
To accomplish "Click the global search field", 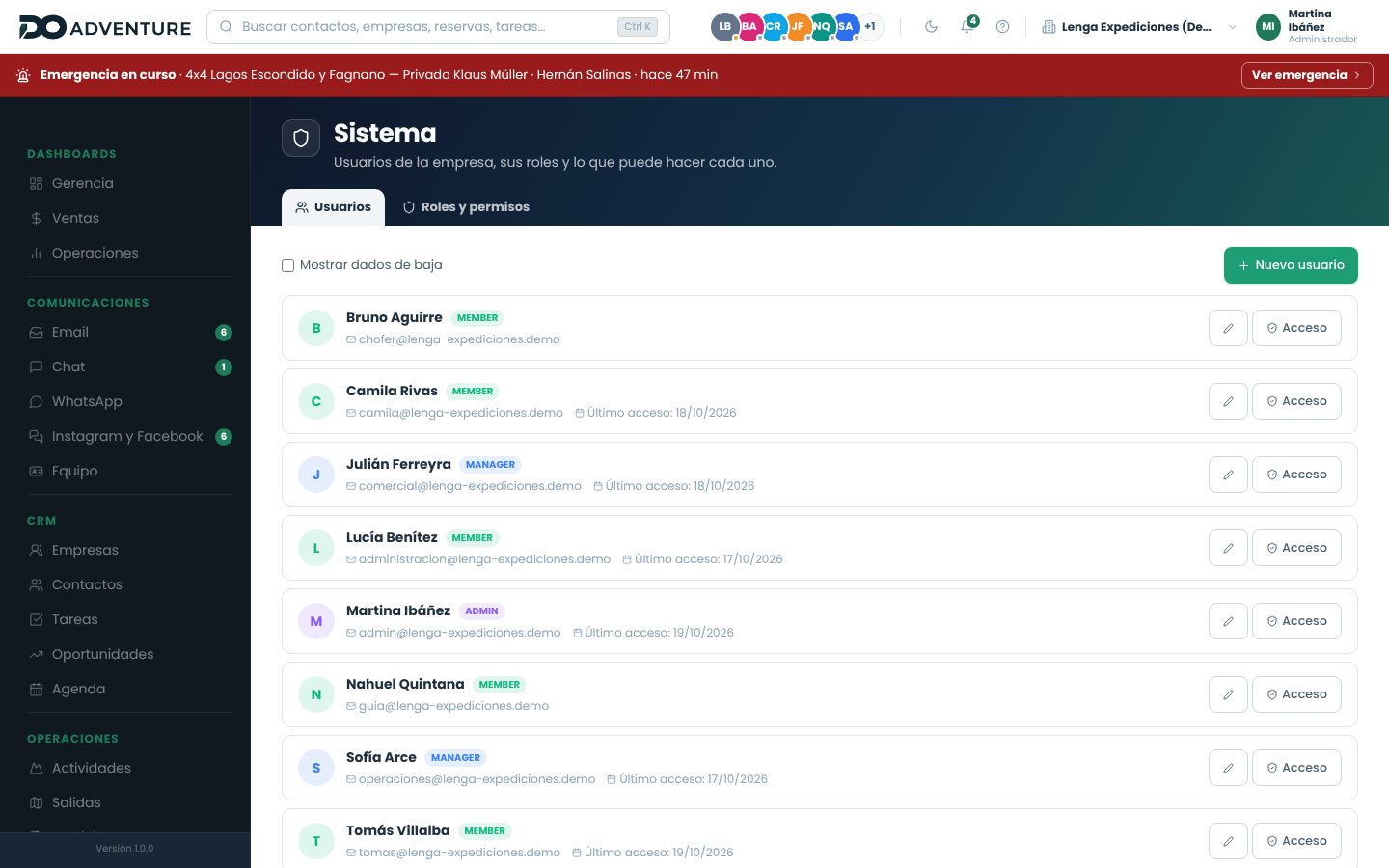I will [438, 27].
